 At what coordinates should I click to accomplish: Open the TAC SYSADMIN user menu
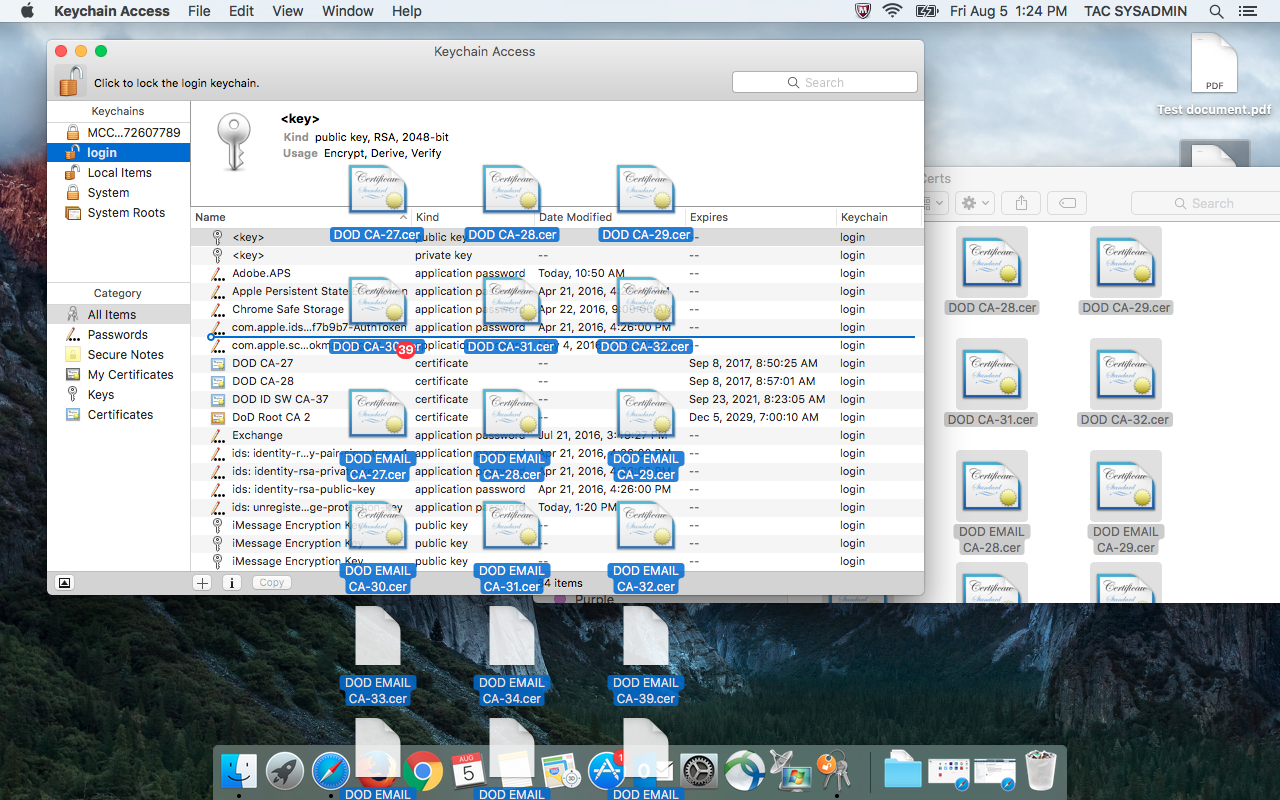tap(1135, 11)
